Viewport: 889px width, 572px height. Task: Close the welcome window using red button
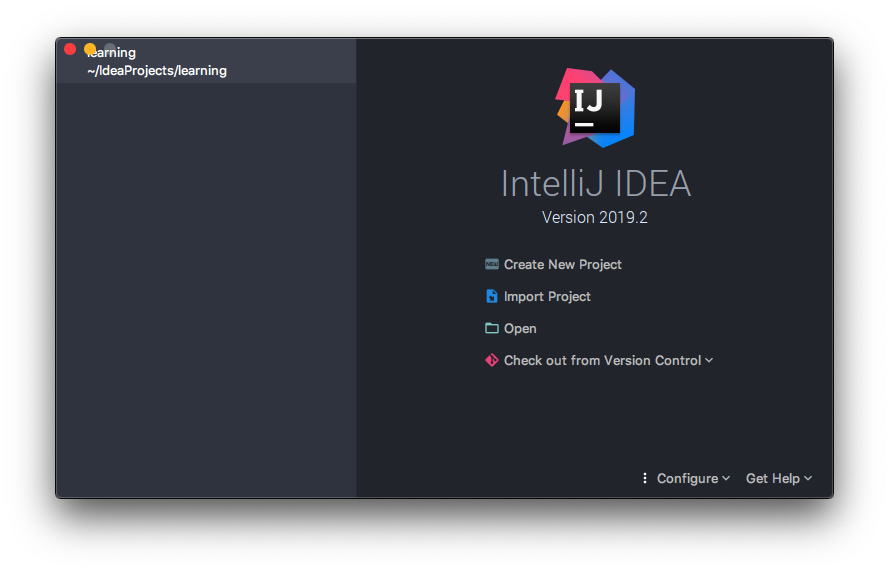coord(70,49)
